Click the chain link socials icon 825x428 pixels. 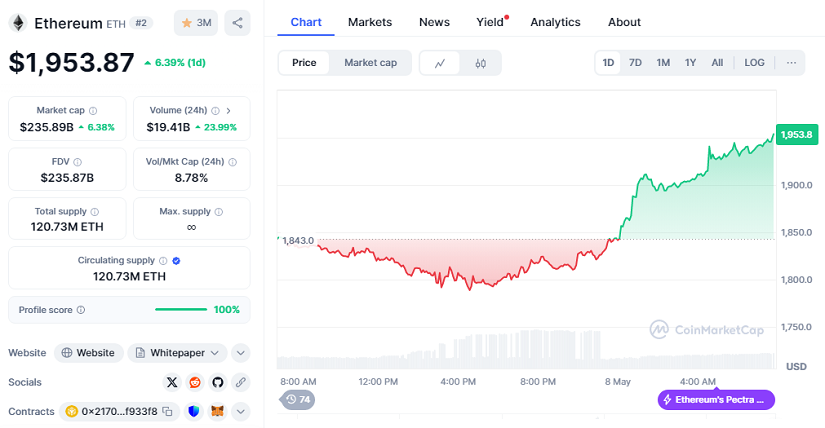pyautogui.click(x=240, y=382)
